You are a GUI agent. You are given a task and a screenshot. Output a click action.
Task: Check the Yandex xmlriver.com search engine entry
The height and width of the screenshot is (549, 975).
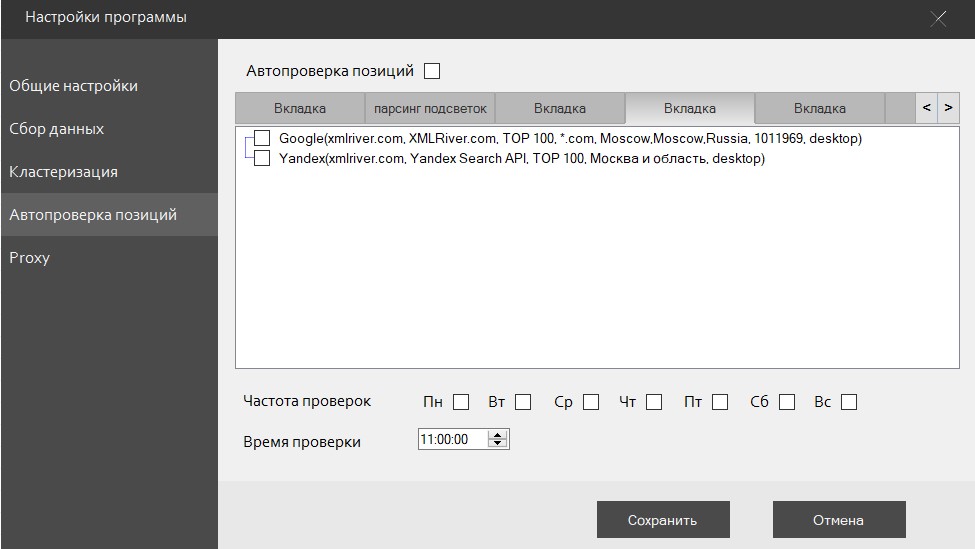tap(262, 158)
